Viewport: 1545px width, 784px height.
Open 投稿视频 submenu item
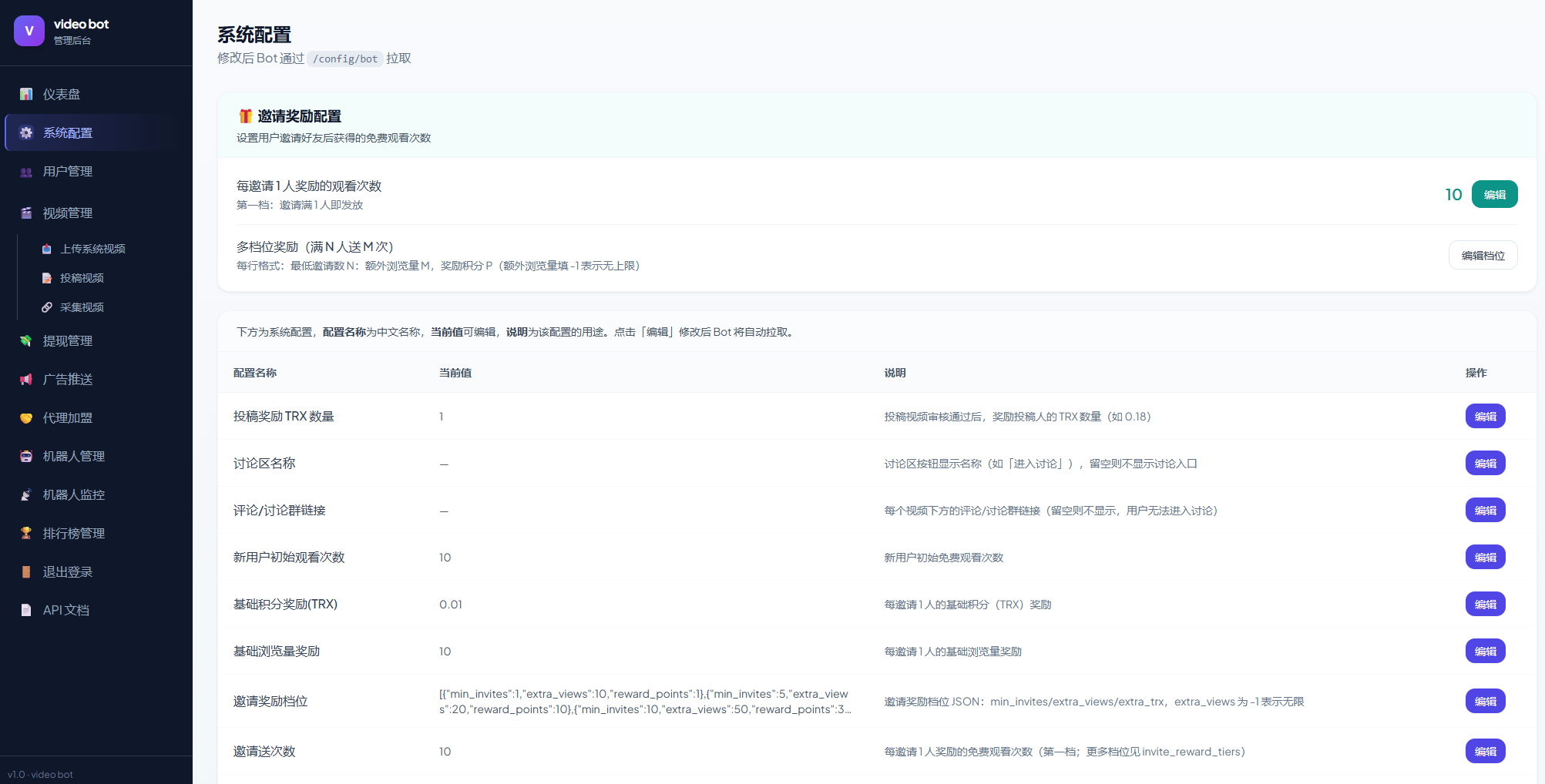(x=82, y=278)
